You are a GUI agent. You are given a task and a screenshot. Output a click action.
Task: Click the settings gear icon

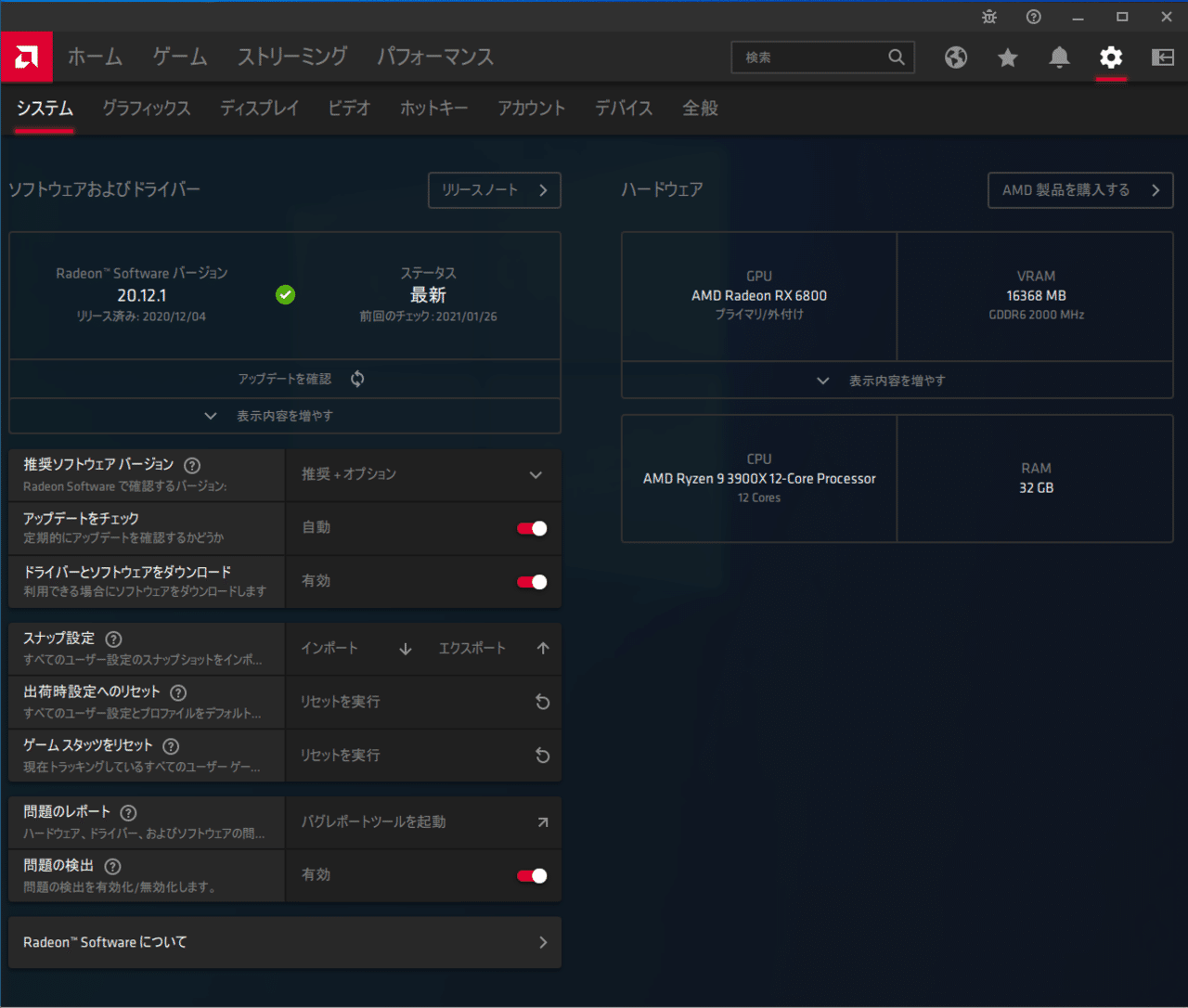(x=1111, y=58)
